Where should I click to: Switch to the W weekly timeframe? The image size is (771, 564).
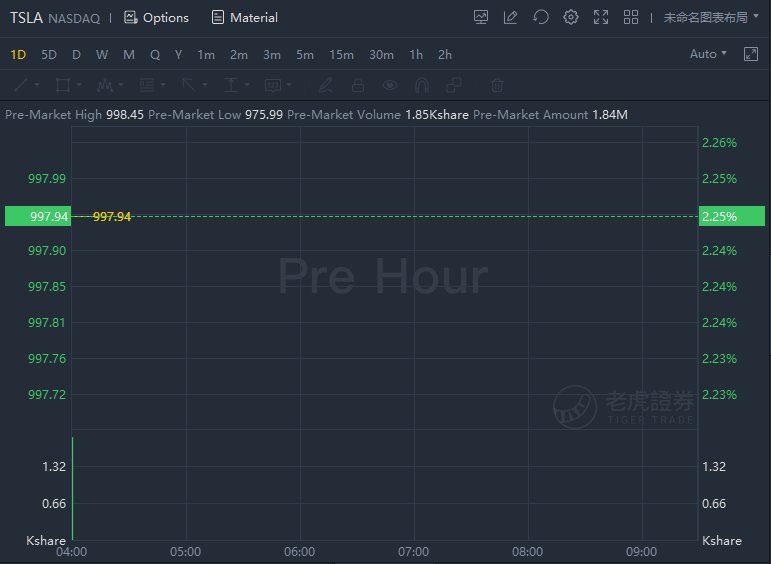coord(102,55)
